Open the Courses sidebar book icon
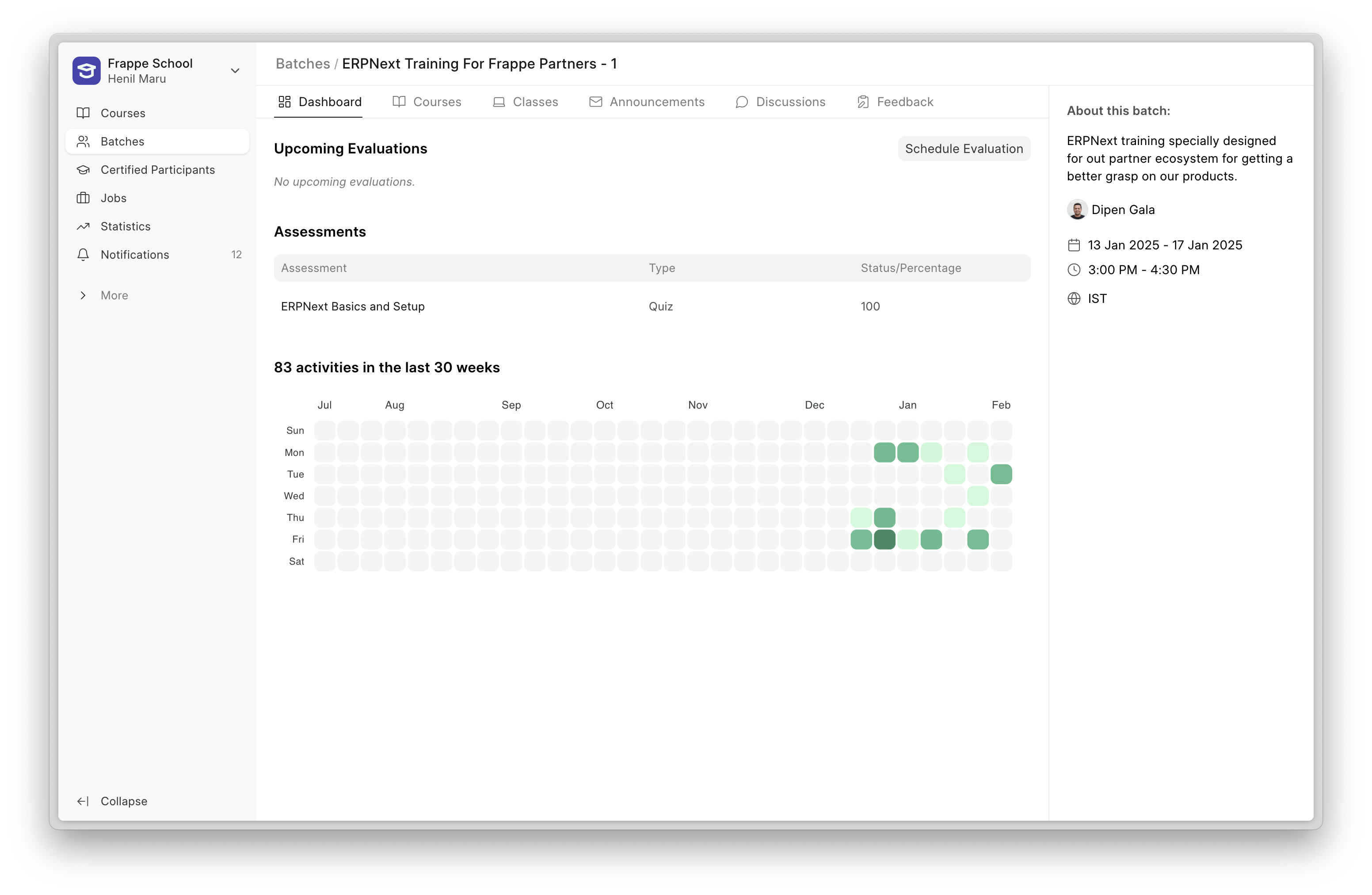1372x895 pixels. point(83,113)
